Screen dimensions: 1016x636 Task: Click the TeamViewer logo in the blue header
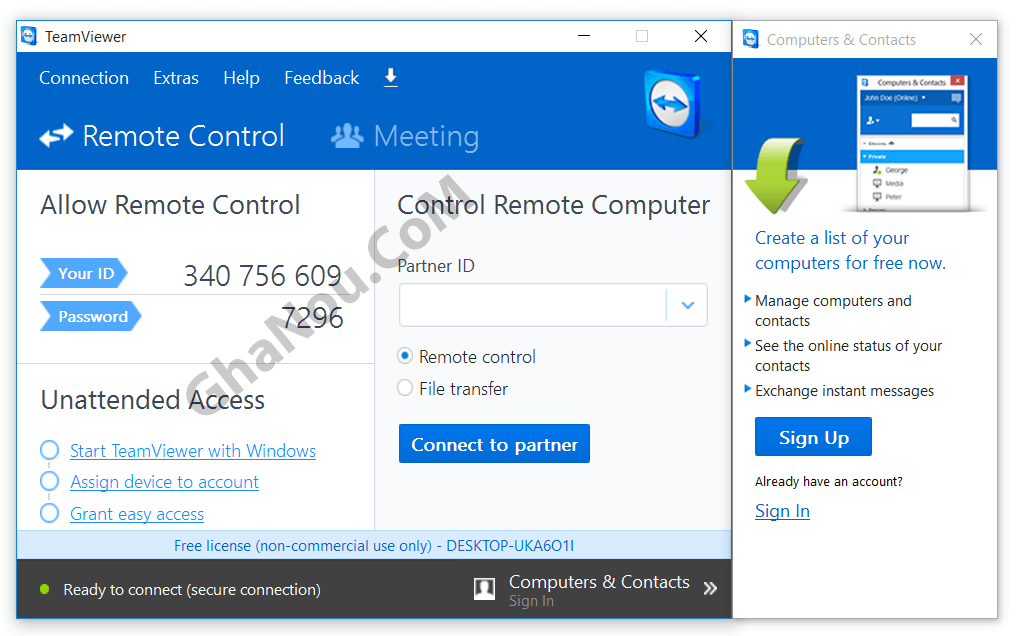(x=673, y=104)
